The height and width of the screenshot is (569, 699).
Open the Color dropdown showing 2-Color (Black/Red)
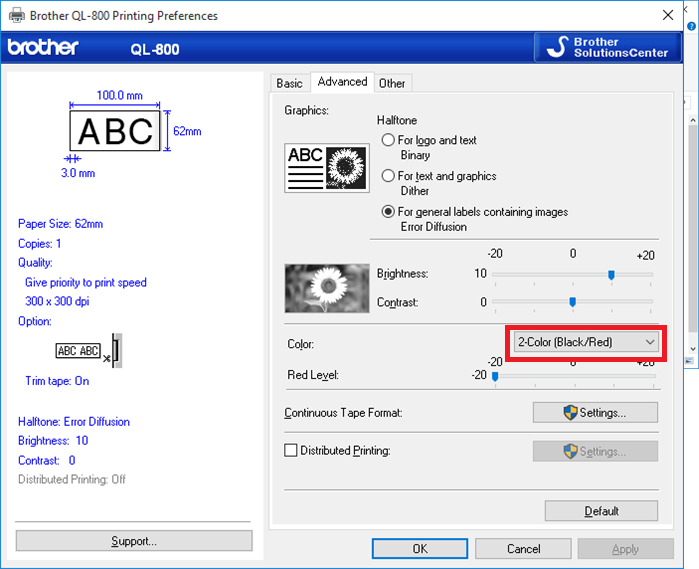[x=585, y=342]
